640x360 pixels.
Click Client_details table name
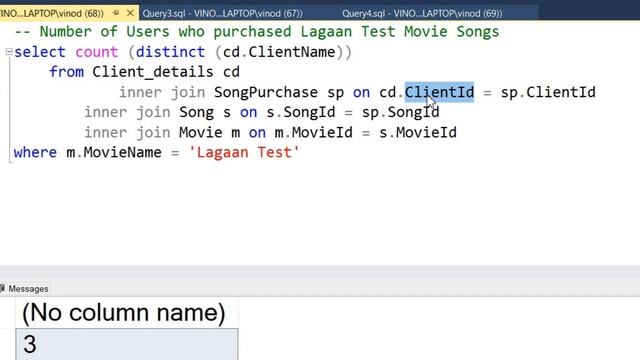153,72
